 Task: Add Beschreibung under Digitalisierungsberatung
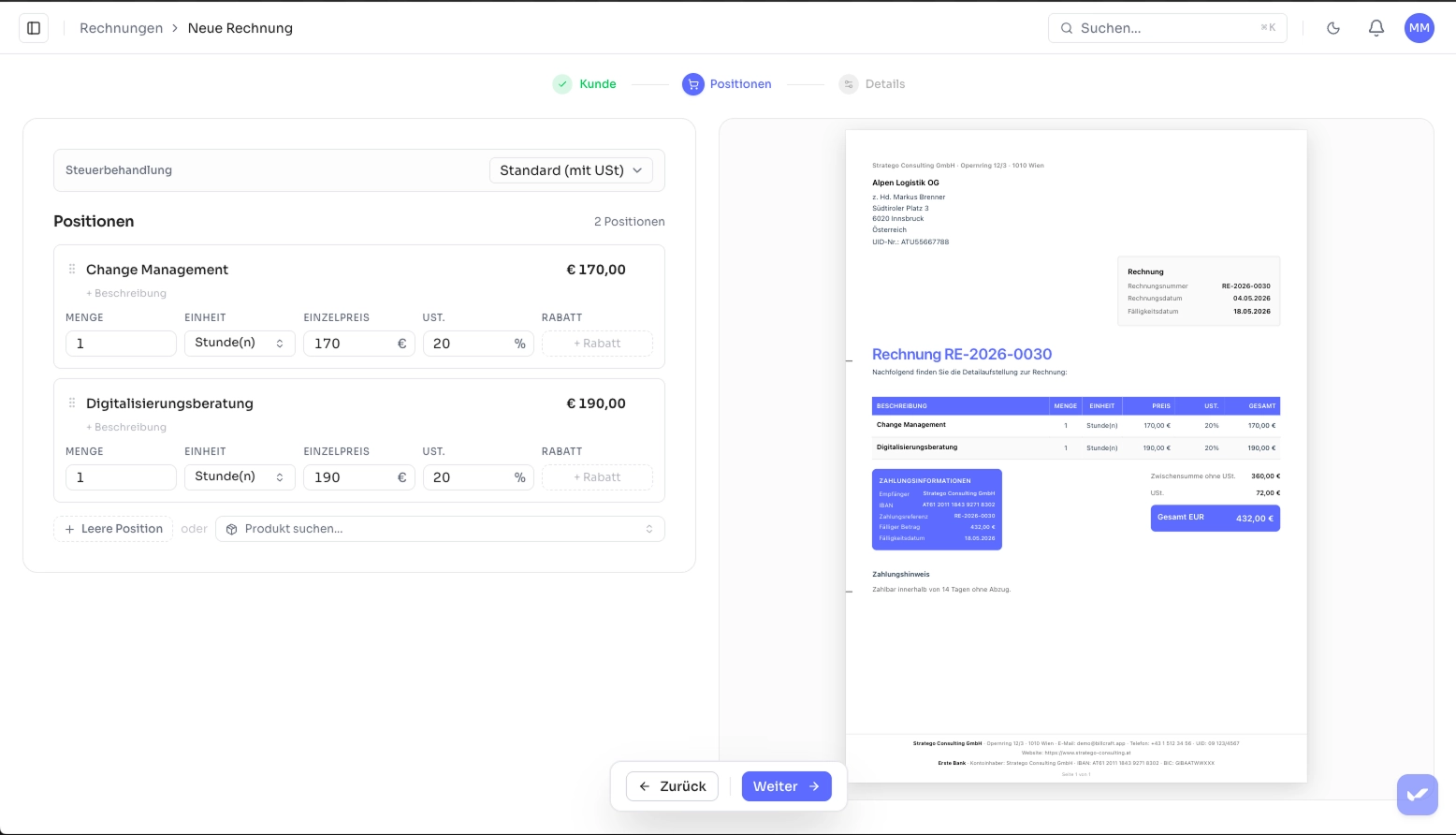[126, 427]
